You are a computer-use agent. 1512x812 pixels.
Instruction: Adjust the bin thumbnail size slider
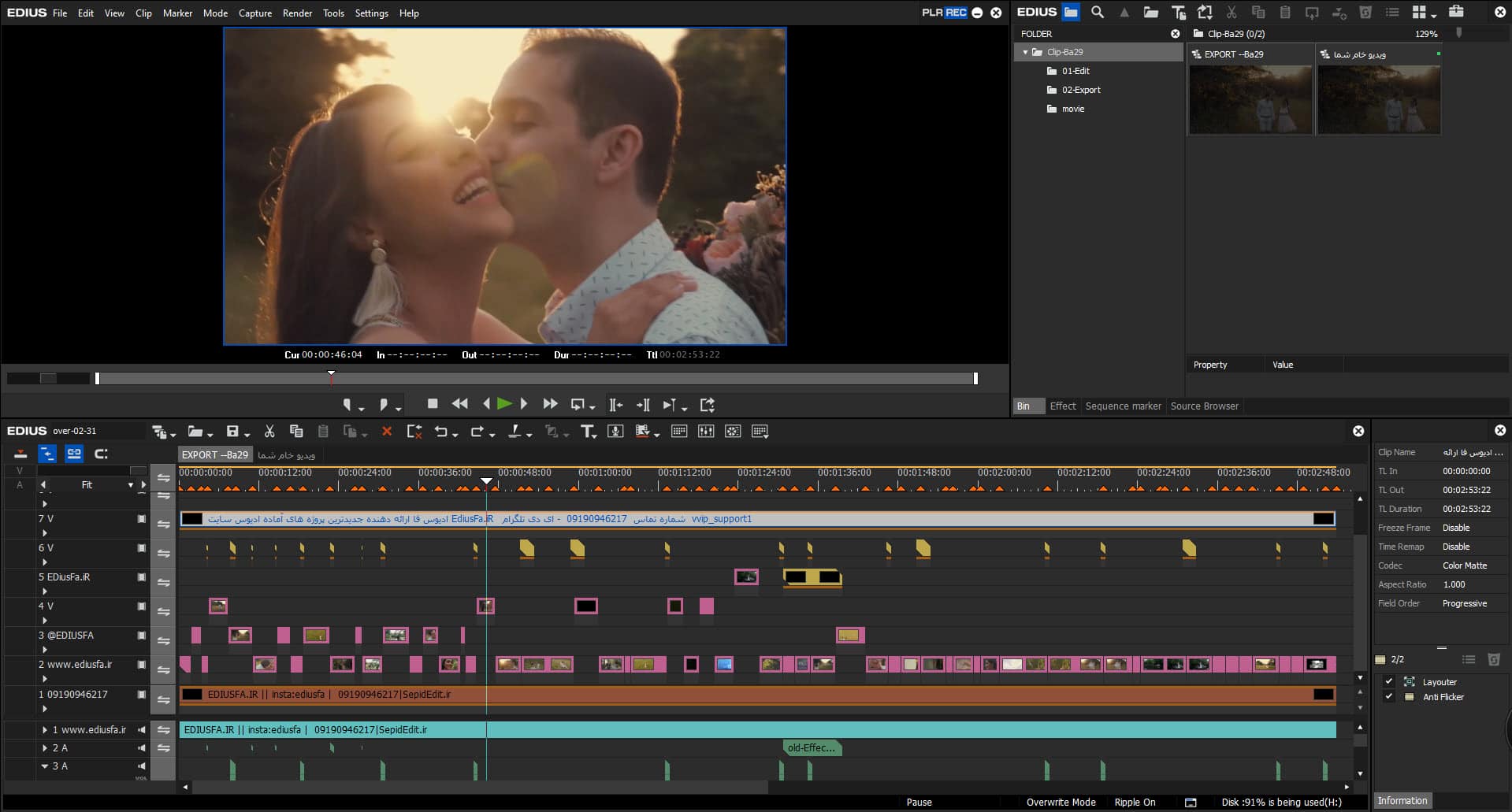click(x=1458, y=33)
